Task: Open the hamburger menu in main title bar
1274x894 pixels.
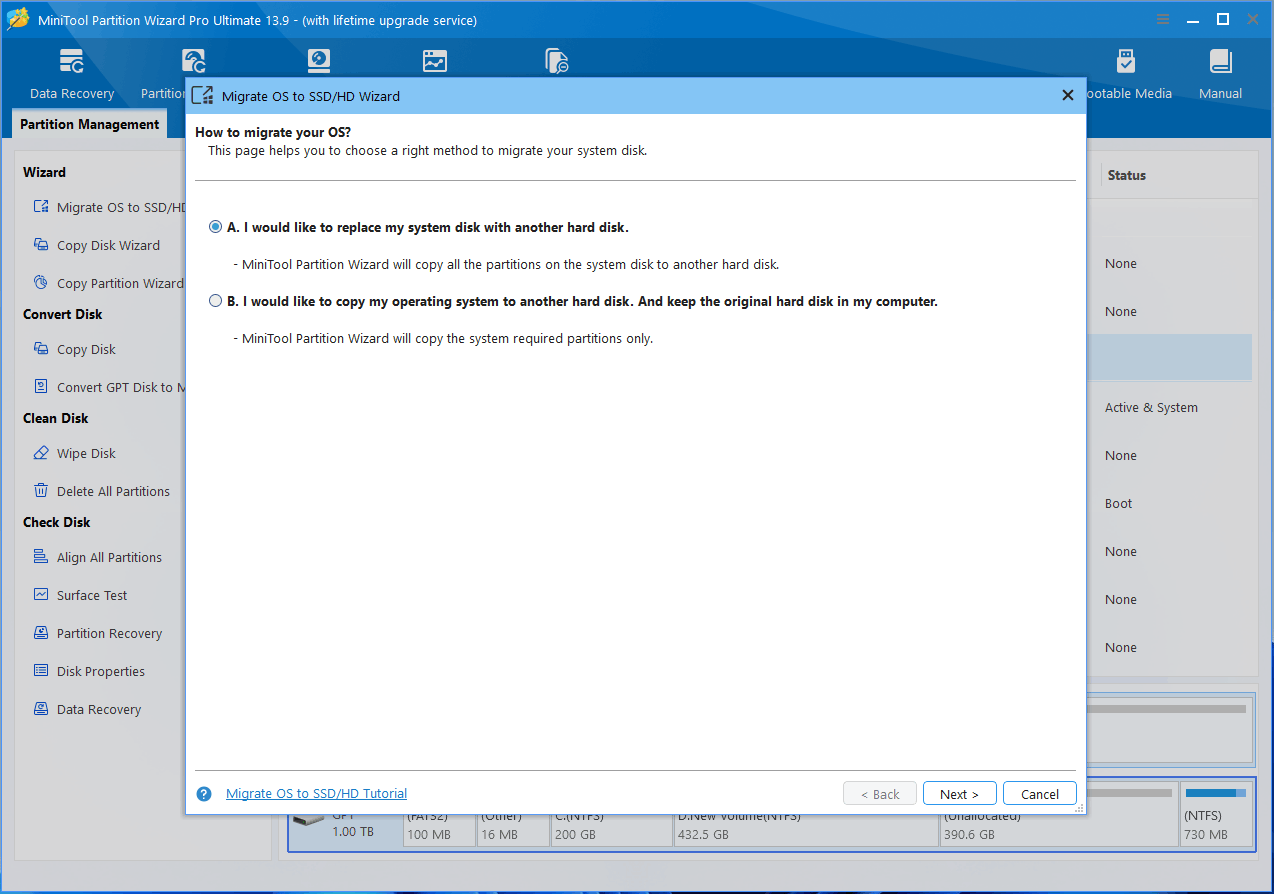Action: pyautogui.click(x=1163, y=19)
